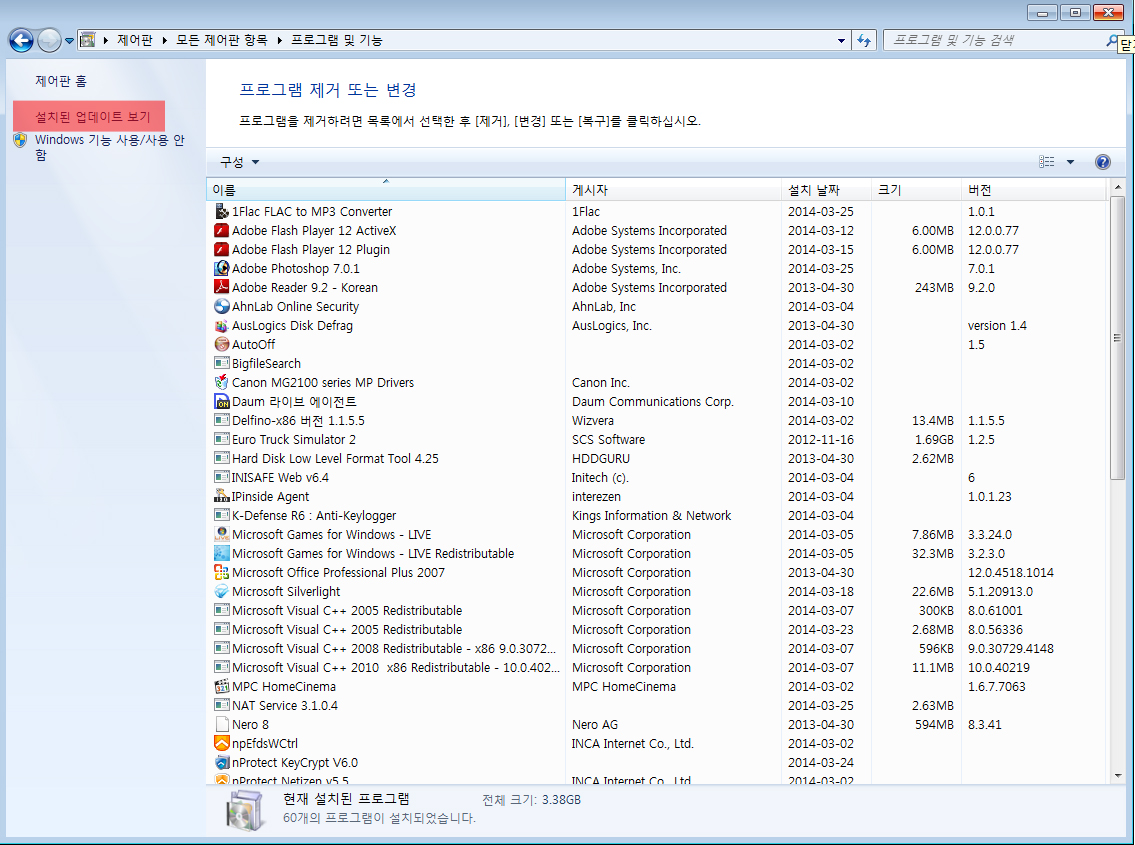Click the Games for Windows LIVE Redistributable icon
The image size is (1135, 845).
[222, 553]
